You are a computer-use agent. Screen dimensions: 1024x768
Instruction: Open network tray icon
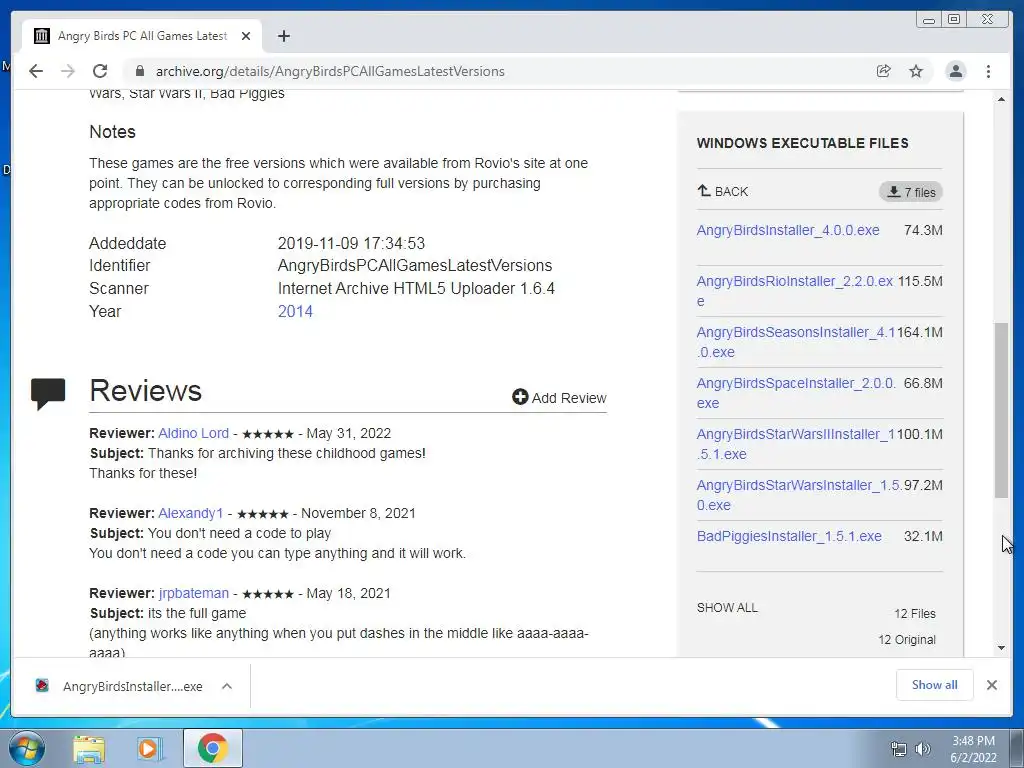899,749
